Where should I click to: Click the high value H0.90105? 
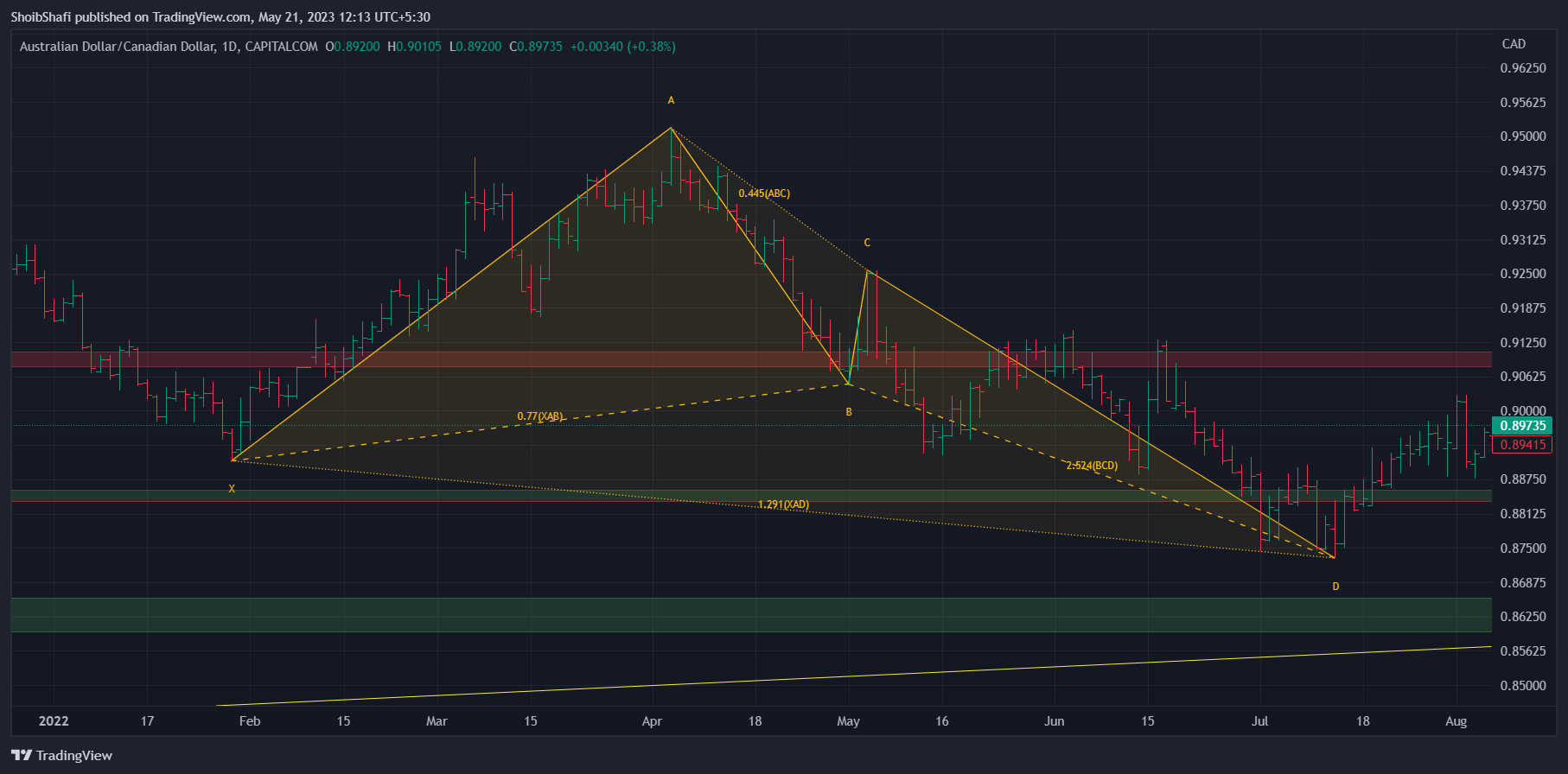pyautogui.click(x=414, y=47)
